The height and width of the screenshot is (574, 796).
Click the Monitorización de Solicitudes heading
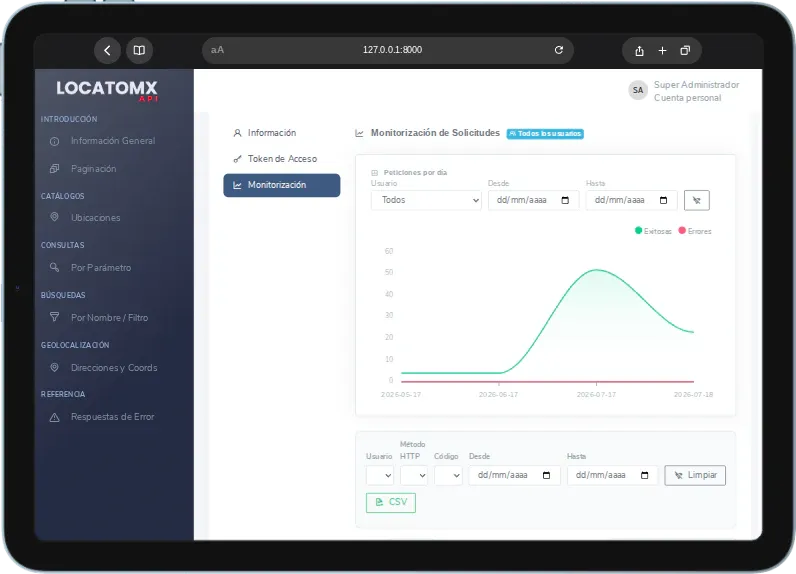(x=435, y=133)
